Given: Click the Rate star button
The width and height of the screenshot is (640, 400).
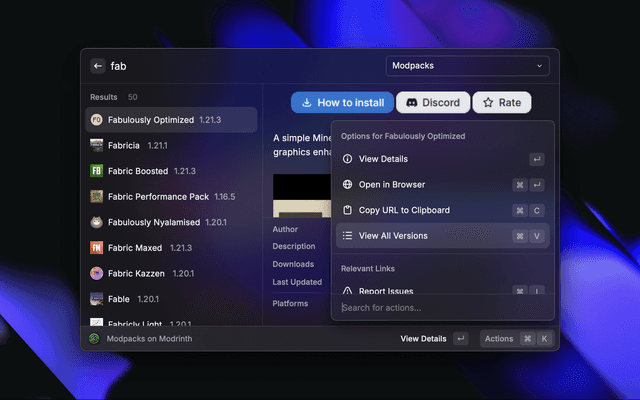Looking at the screenshot, I should click(501, 103).
